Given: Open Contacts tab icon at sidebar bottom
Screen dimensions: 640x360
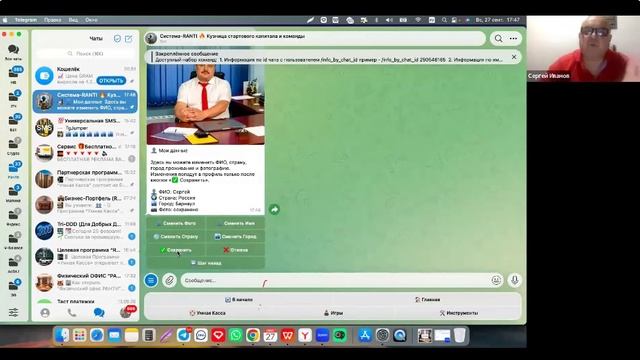Looking at the screenshot, I should click(45, 313).
